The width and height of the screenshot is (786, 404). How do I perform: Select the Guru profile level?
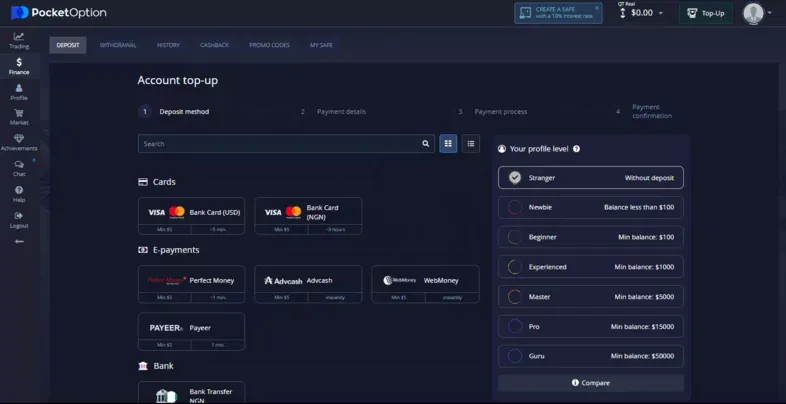pyautogui.click(x=591, y=356)
